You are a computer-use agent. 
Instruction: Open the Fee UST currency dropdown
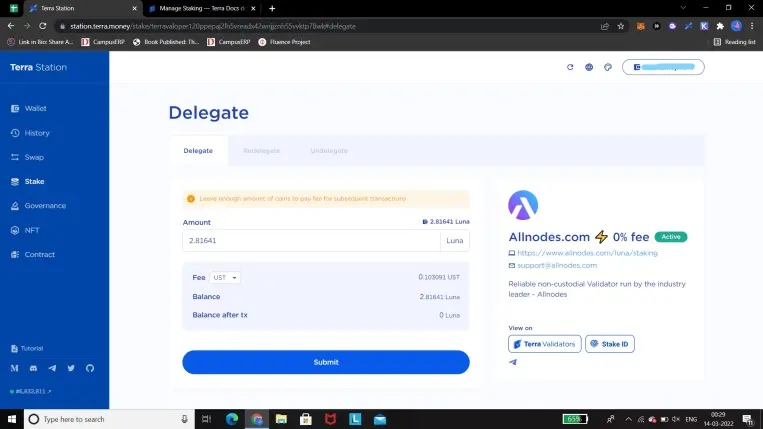click(225, 277)
